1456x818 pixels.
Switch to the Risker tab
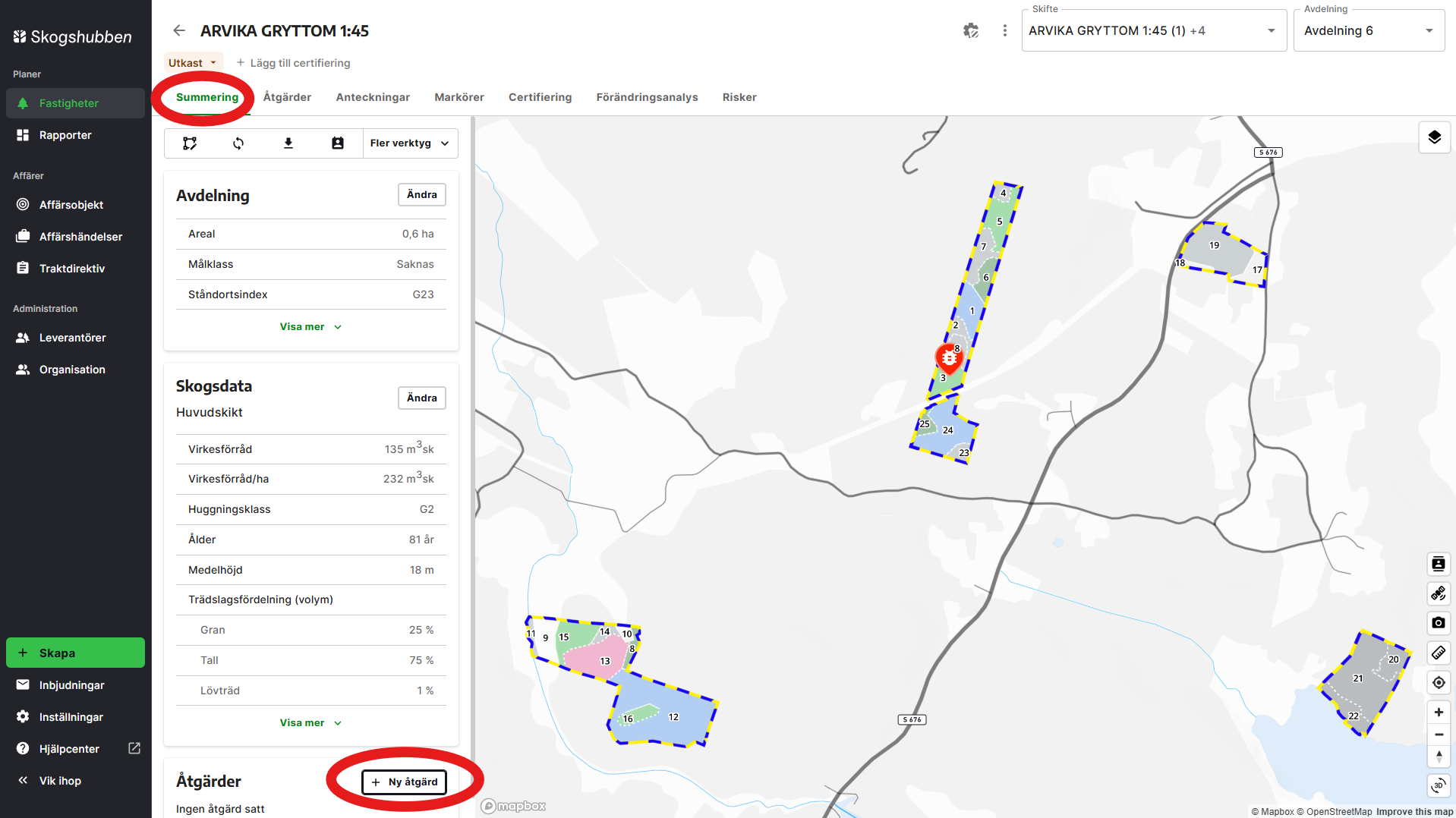point(739,97)
